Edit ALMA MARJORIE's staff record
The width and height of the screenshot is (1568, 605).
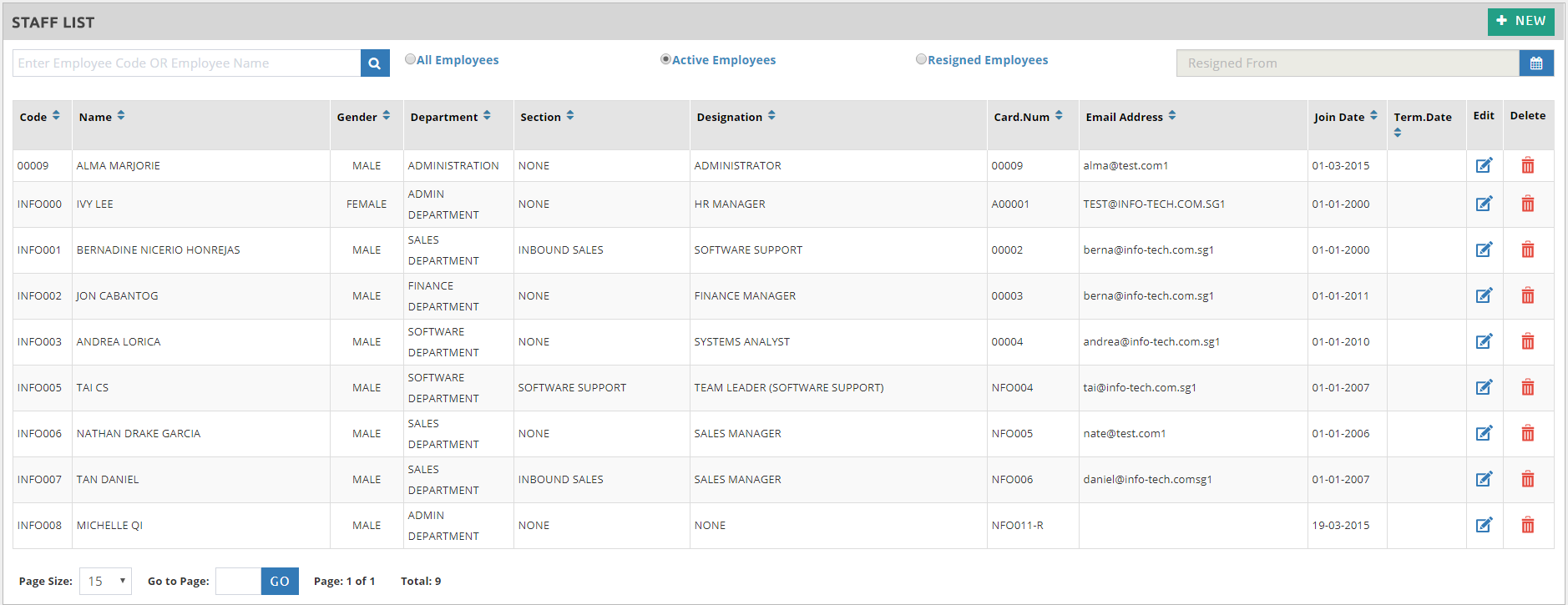tap(1484, 165)
